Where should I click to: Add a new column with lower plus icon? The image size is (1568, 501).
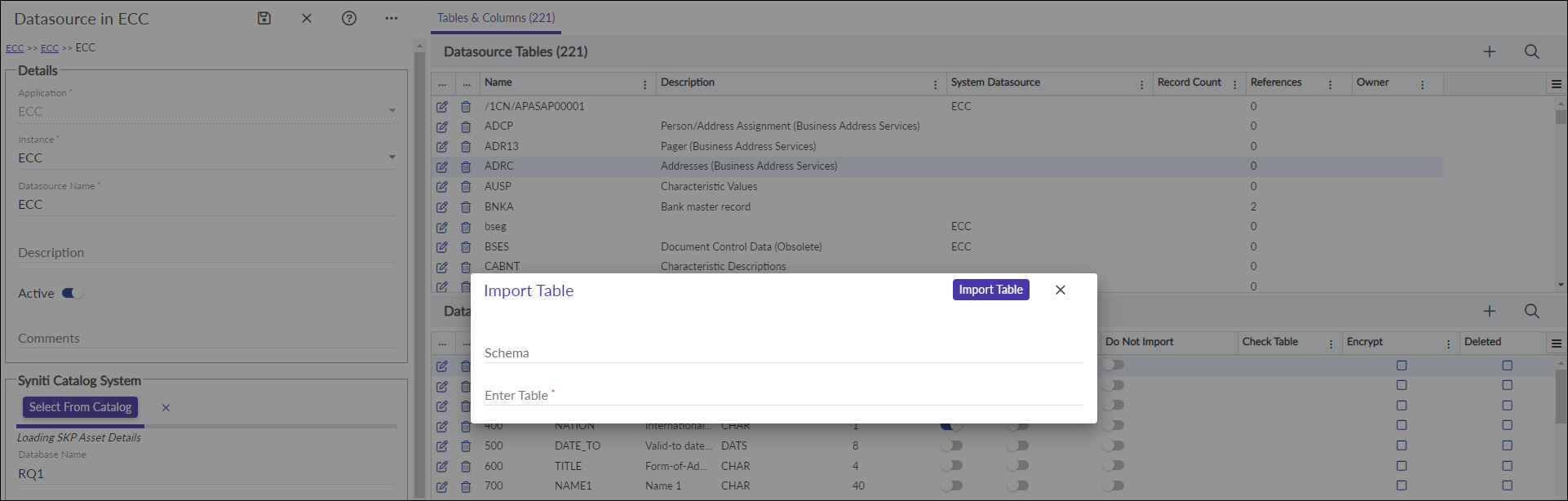click(x=1490, y=311)
